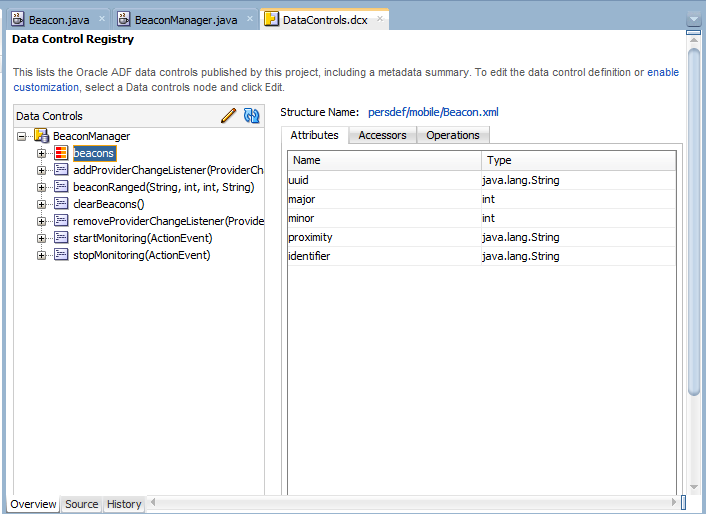
Task: Expand the addProviderChangeListener node
Action: [x=41, y=171]
